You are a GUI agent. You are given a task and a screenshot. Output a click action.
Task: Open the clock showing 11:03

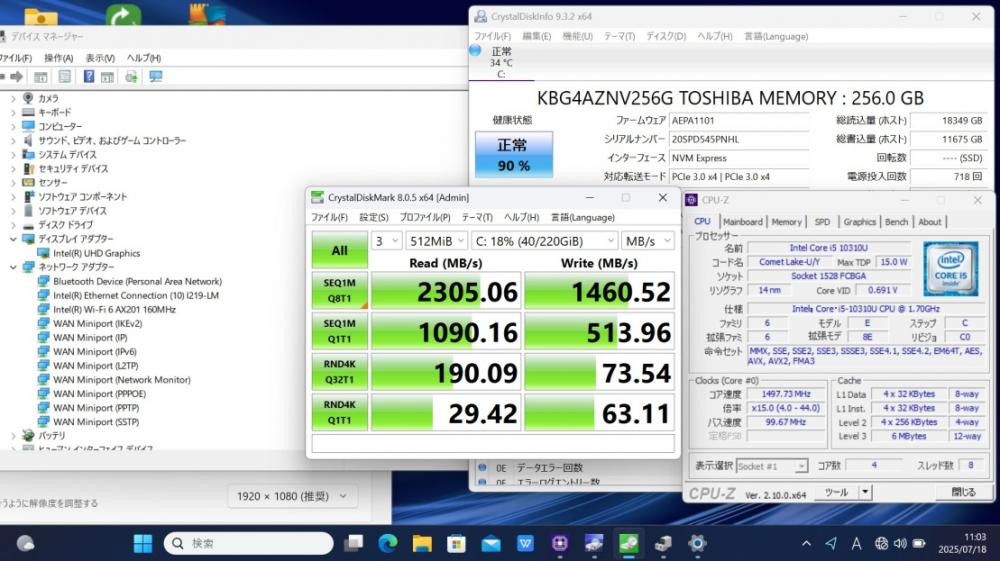[962, 543]
